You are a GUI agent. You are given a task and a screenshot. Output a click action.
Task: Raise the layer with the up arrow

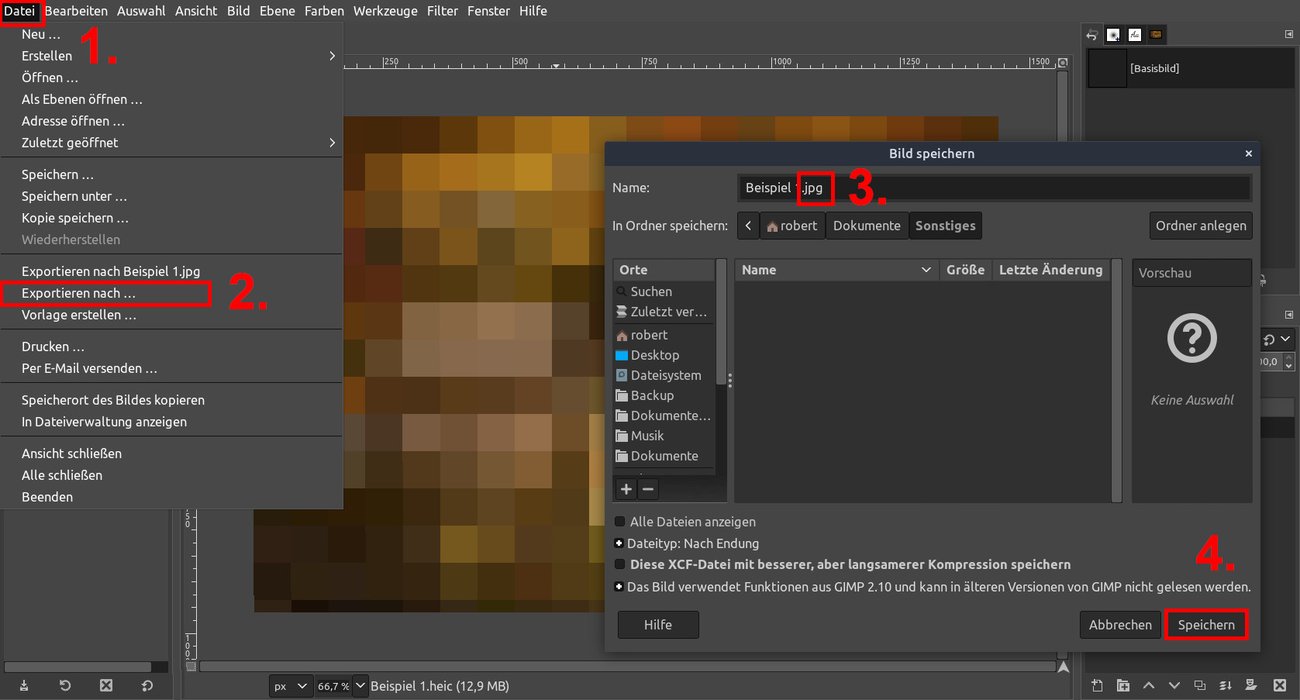(1149, 685)
